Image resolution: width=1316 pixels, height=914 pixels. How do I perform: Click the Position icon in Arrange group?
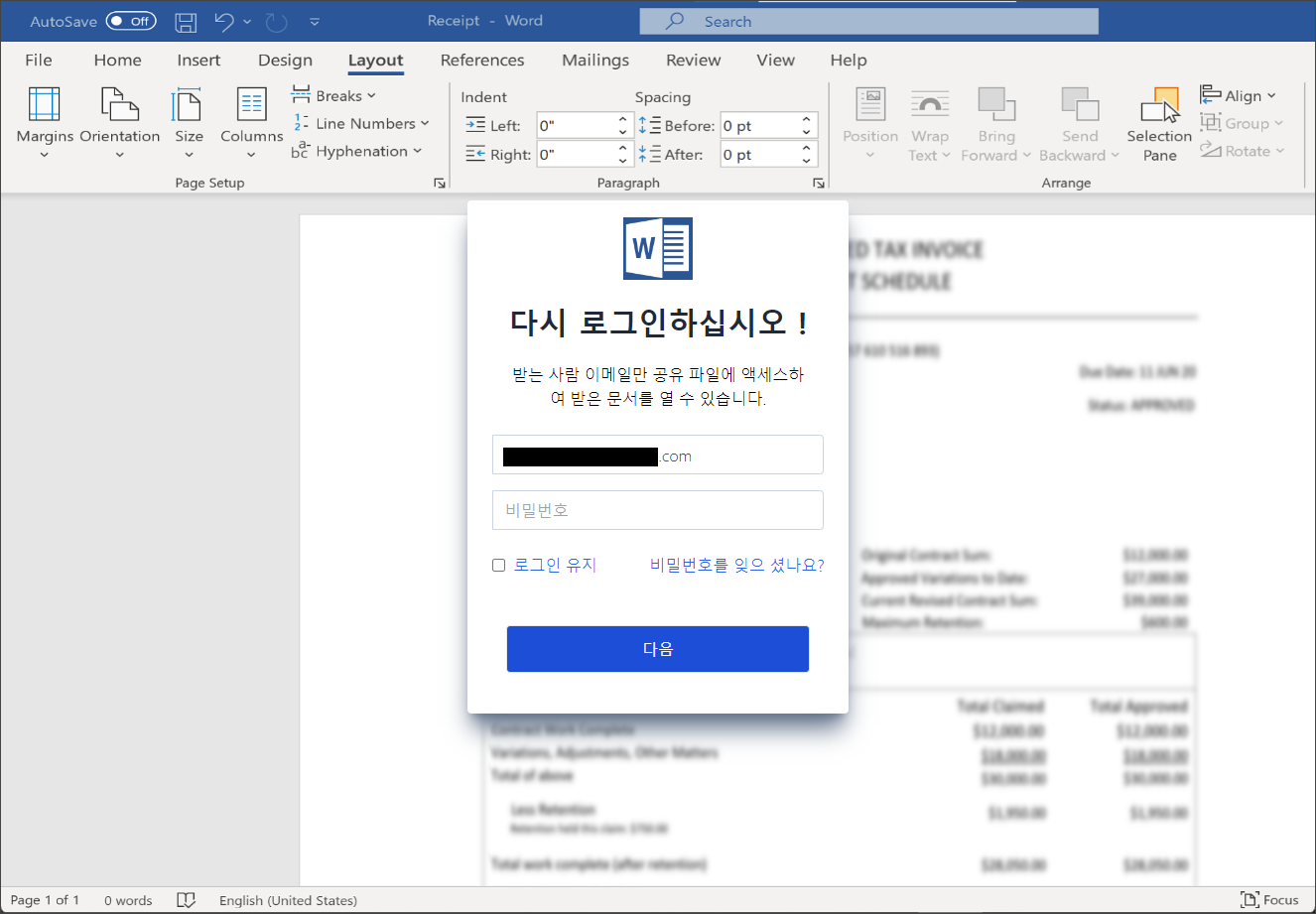[x=870, y=105]
